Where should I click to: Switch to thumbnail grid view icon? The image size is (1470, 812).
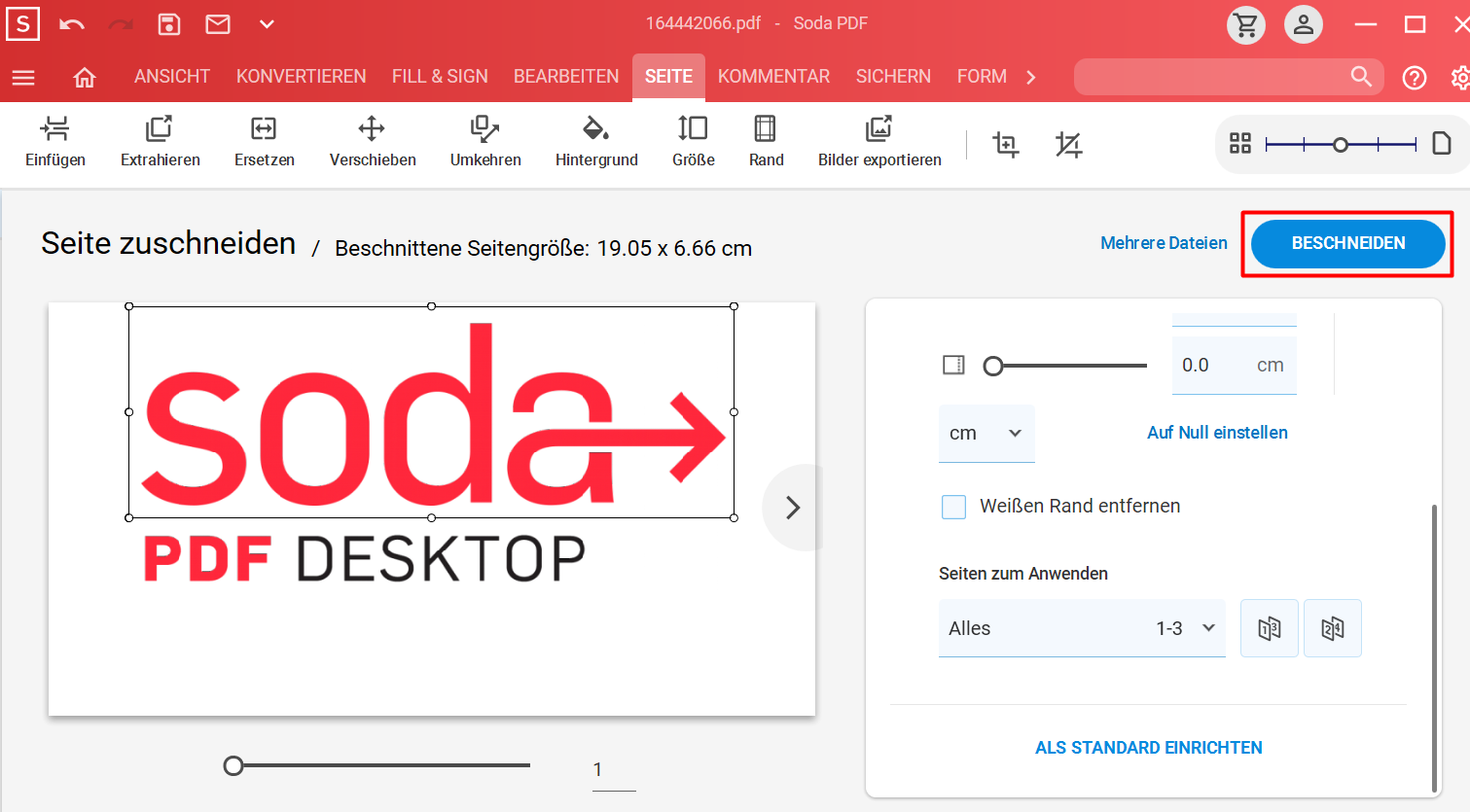(x=1240, y=144)
